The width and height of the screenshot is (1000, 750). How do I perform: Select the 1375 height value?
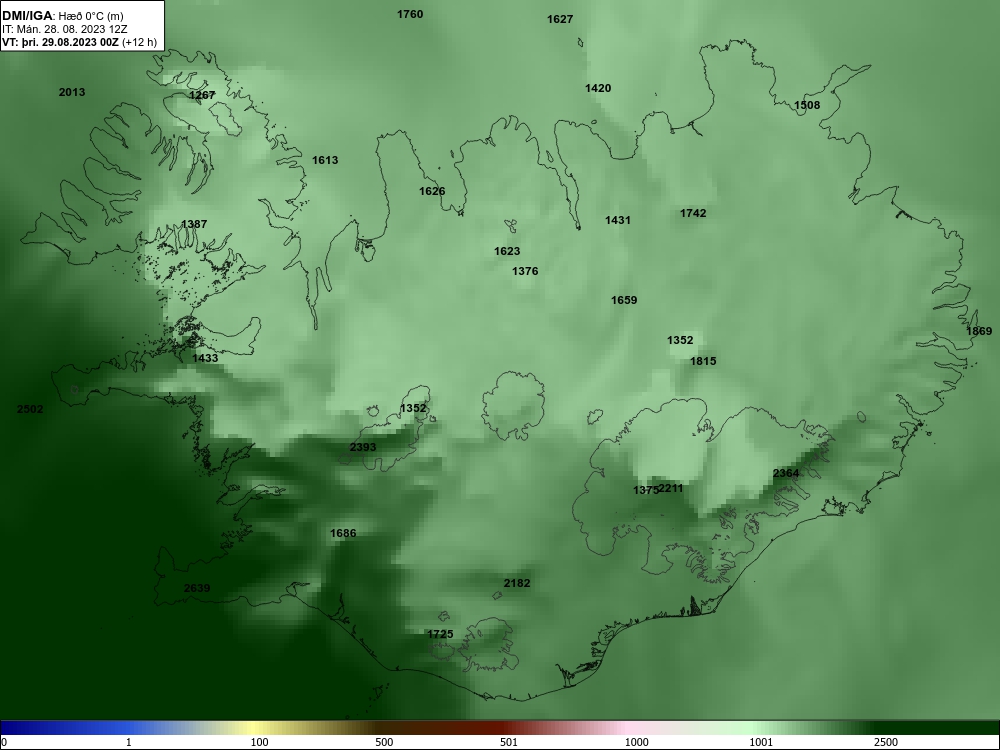pos(645,490)
